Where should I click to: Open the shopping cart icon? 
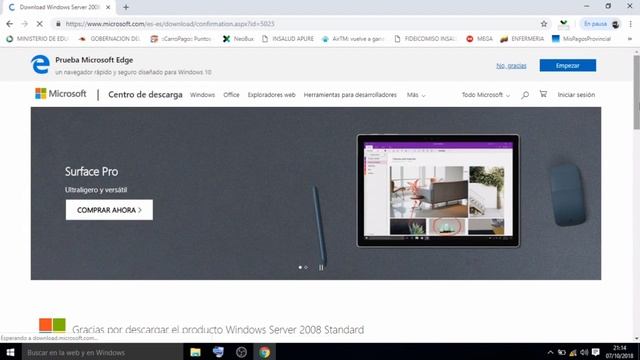(543, 94)
